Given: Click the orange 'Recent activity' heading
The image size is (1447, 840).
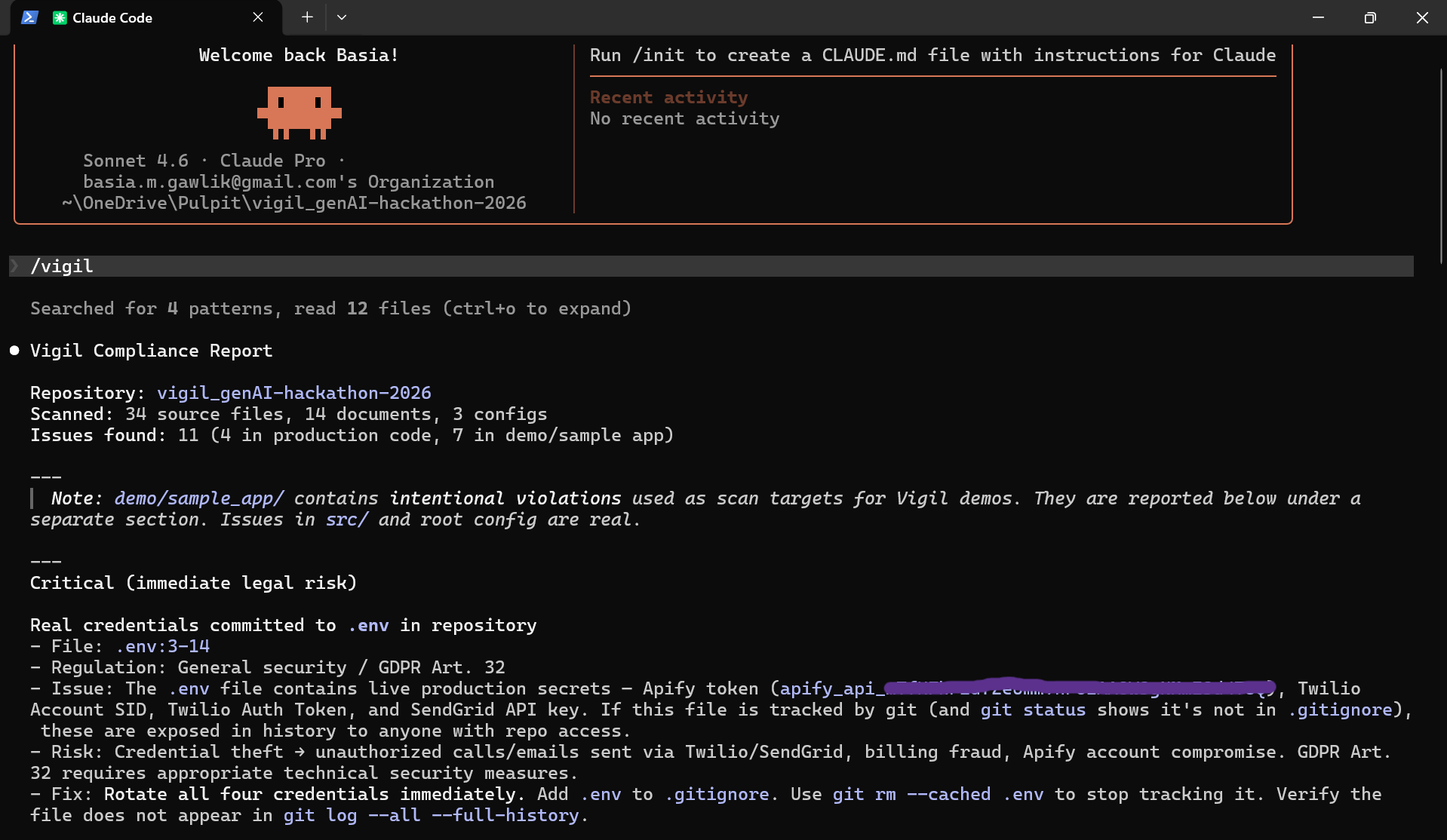Looking at the screenshot, I should [x=669, y=97].
